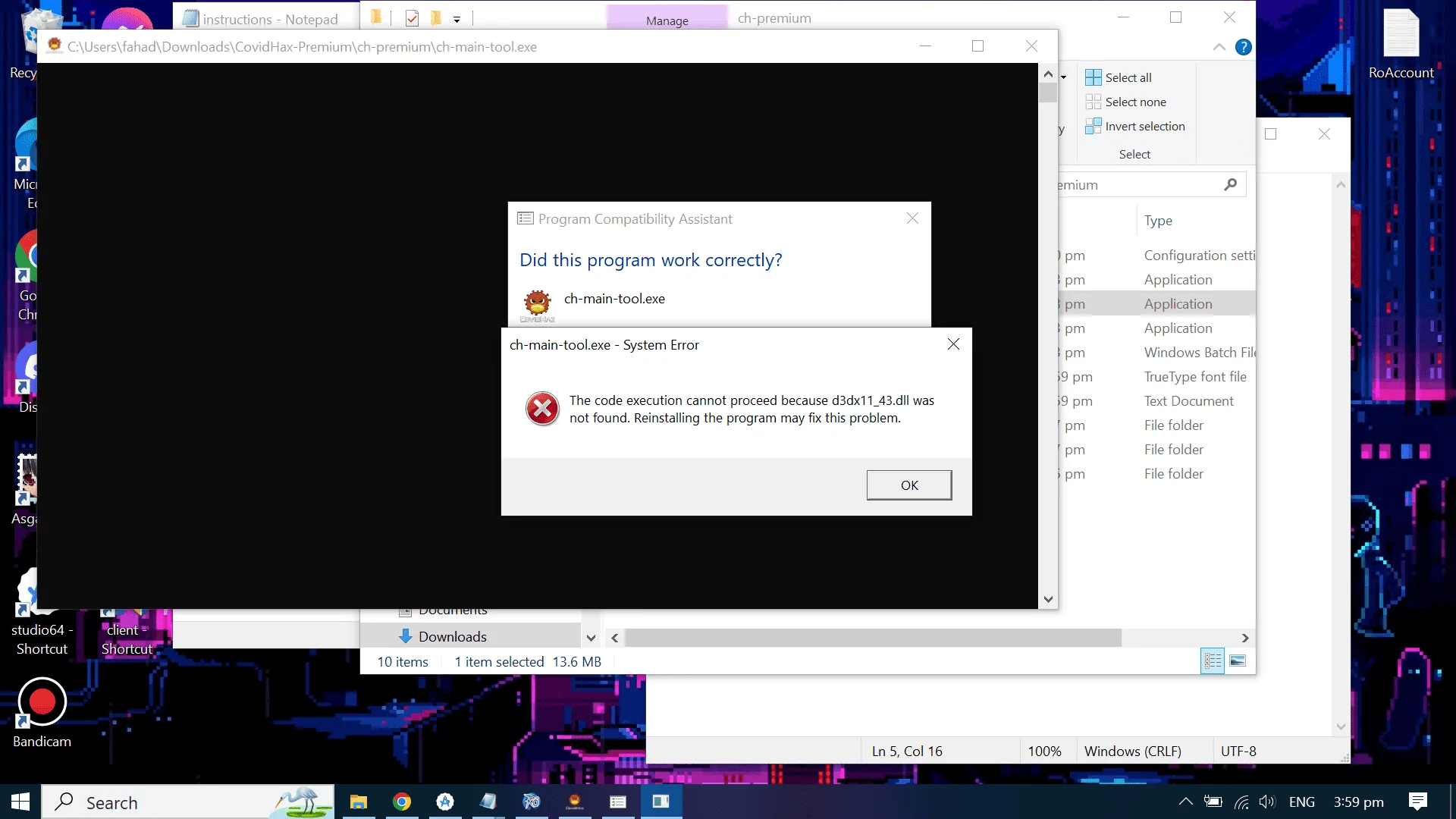Click the Properties checkmark quick access icon

click(412, 18)
